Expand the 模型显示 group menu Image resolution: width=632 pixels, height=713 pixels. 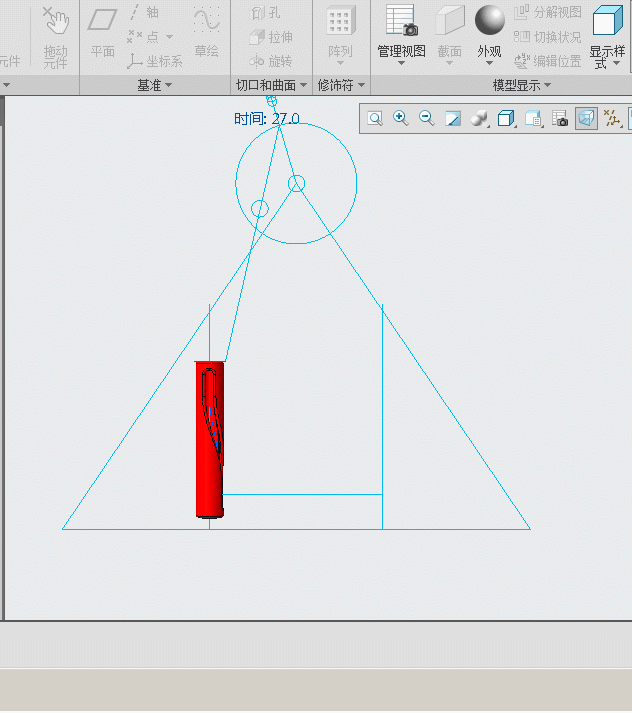coord(522,85)
